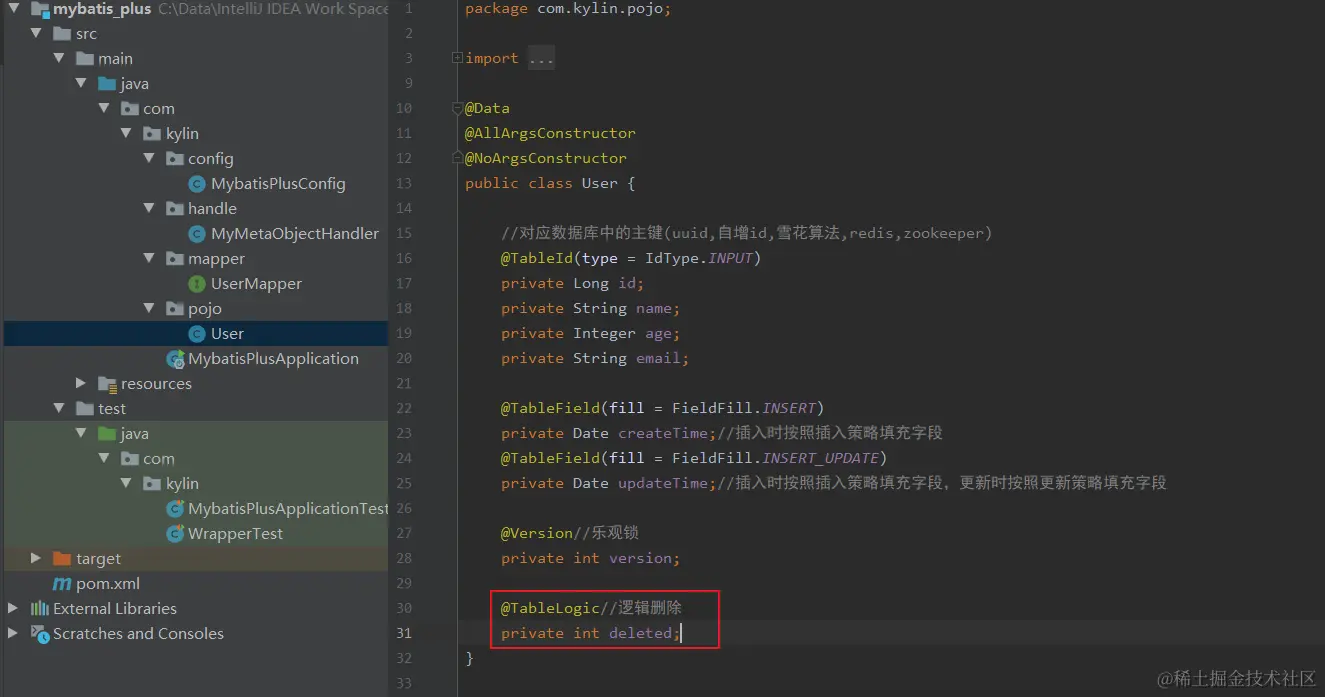Click the handle package icon

[175, 208]
